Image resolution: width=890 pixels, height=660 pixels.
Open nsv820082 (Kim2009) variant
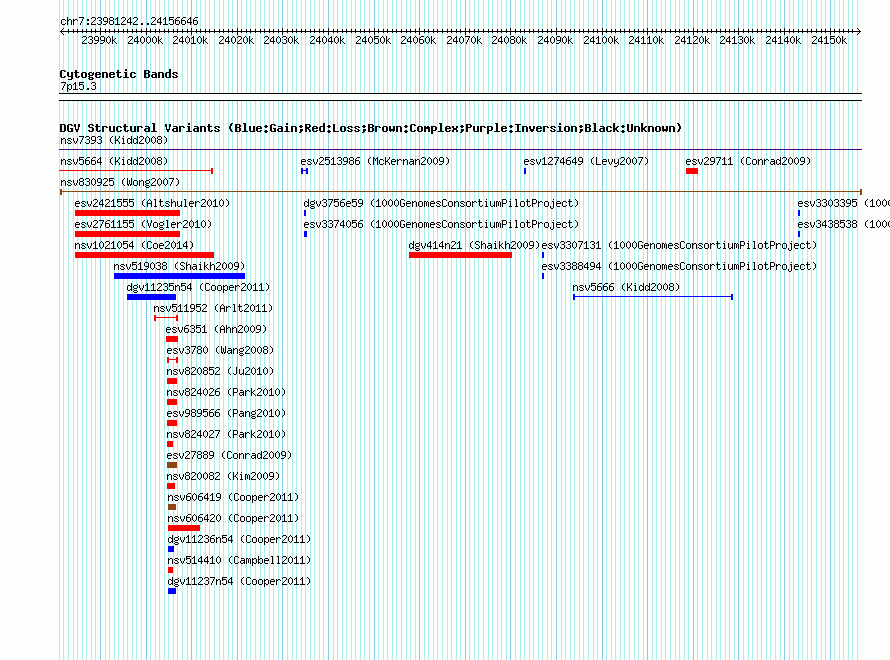point(223,476)
